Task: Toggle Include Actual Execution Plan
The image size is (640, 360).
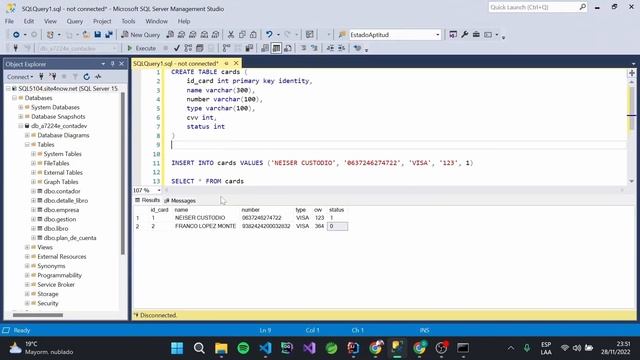Action: tap(227, 48)
